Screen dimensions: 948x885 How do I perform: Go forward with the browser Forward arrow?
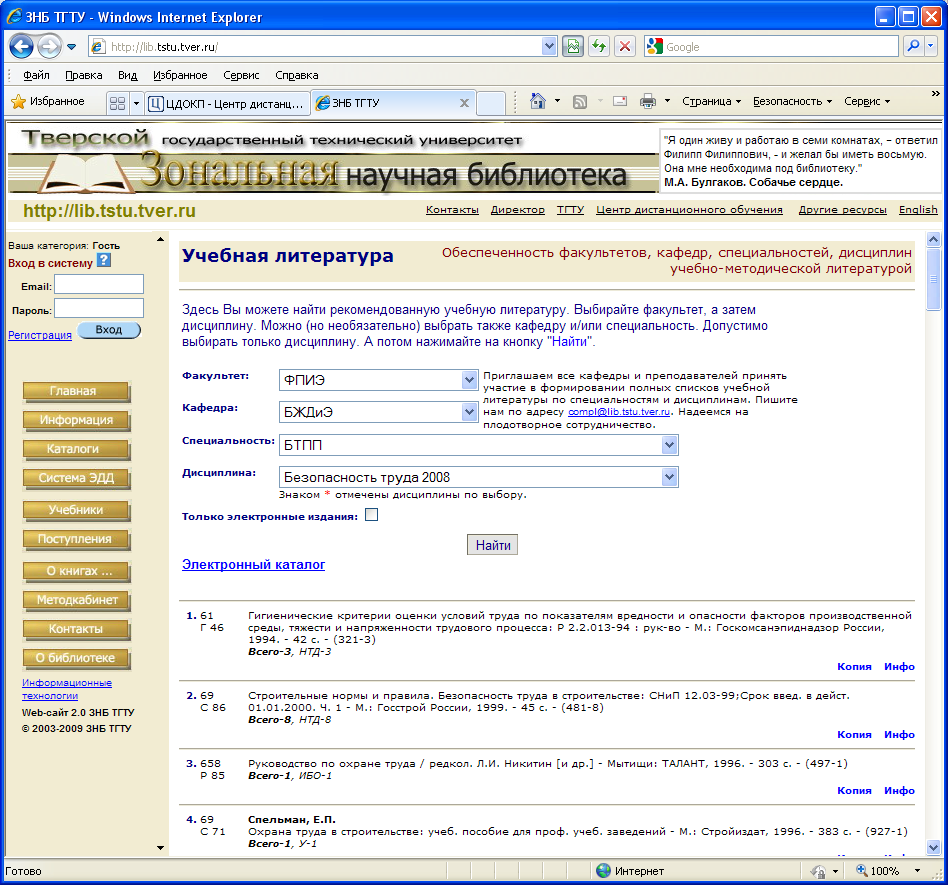(49, 47)
